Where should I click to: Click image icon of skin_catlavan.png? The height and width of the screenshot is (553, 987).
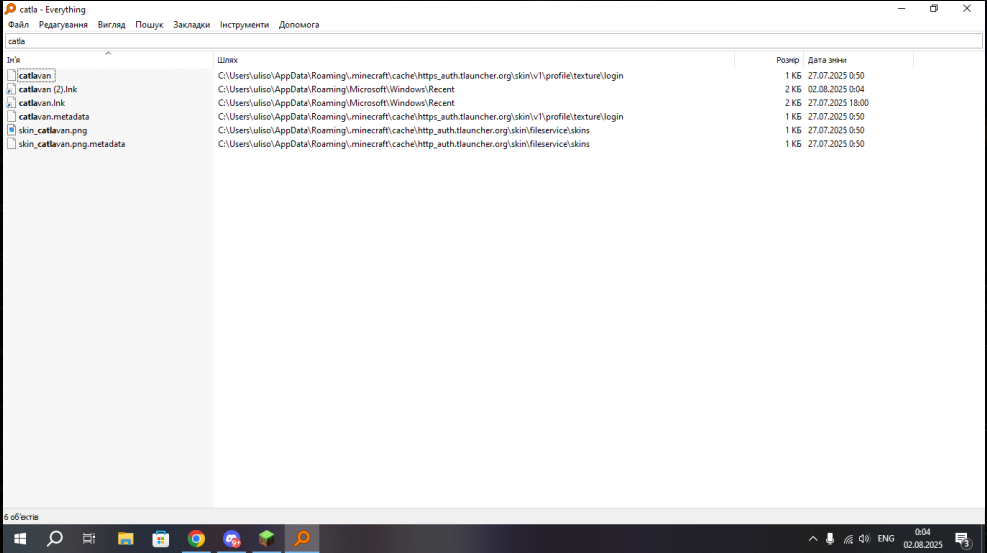coord(11,130)
